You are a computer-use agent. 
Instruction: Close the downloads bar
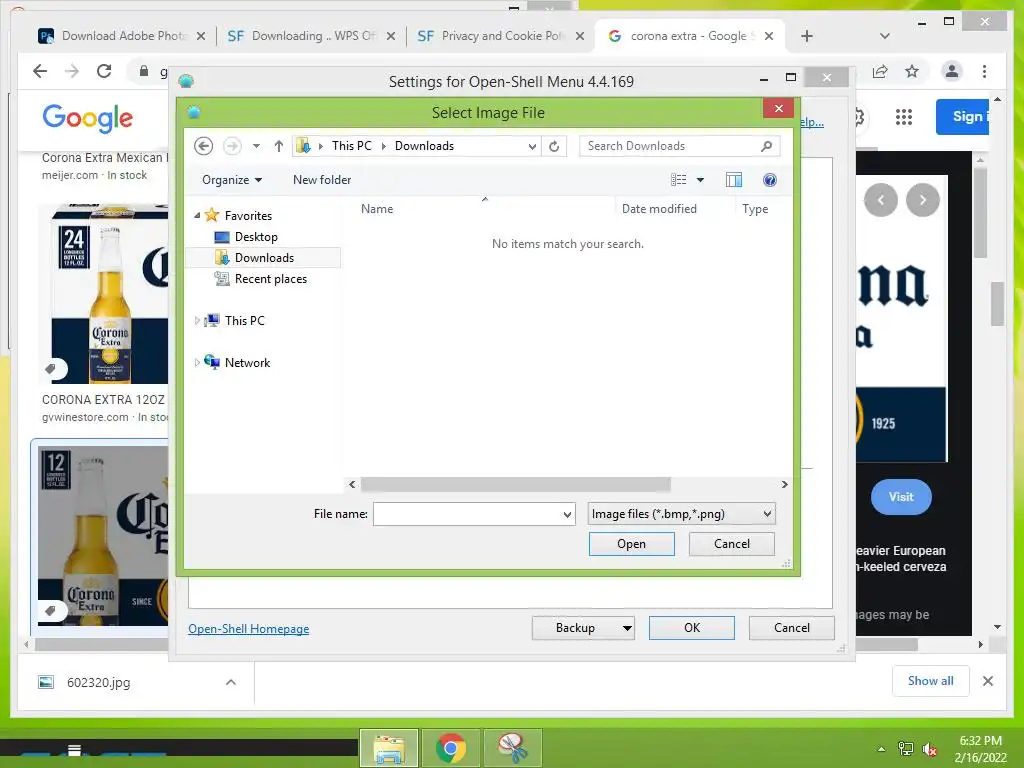(988, 681)
